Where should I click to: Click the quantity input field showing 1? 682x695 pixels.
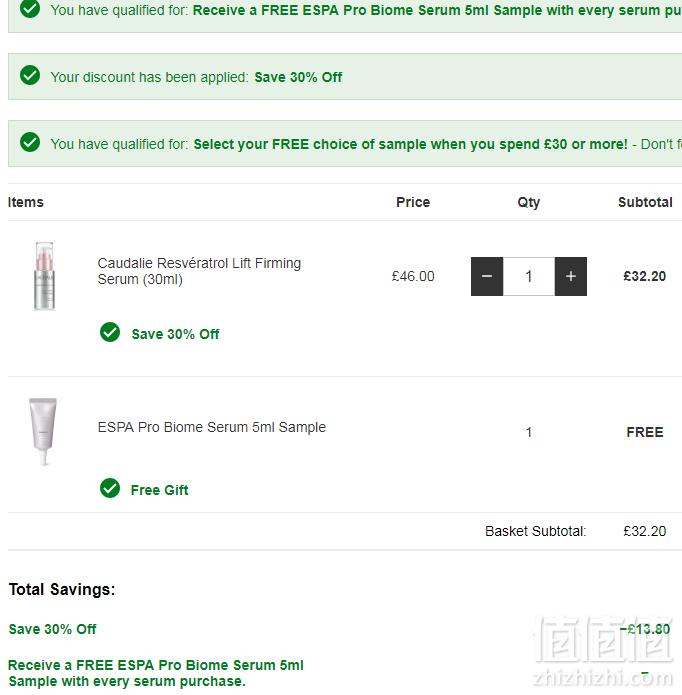[529, 276]
